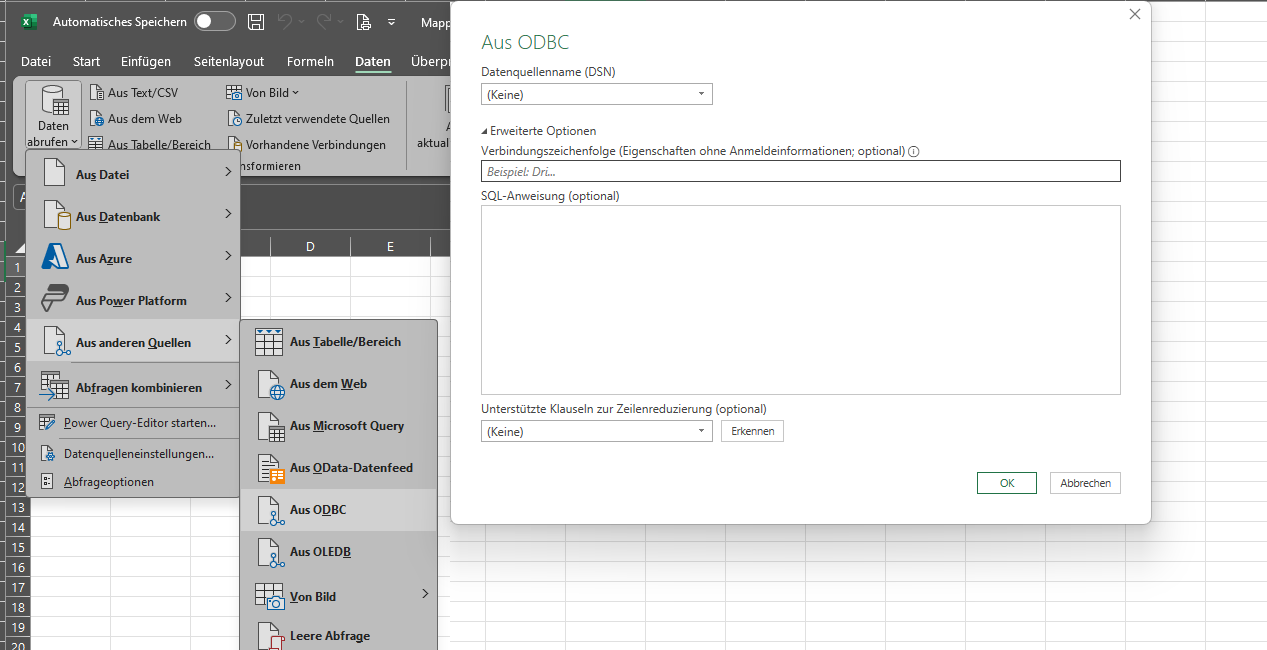Image resolution: width=1267 pixels, height=650 pixels.
Task: Click the OData-Datenfeed orange icon
Action: pyautogui.click(x=271, y=468)
